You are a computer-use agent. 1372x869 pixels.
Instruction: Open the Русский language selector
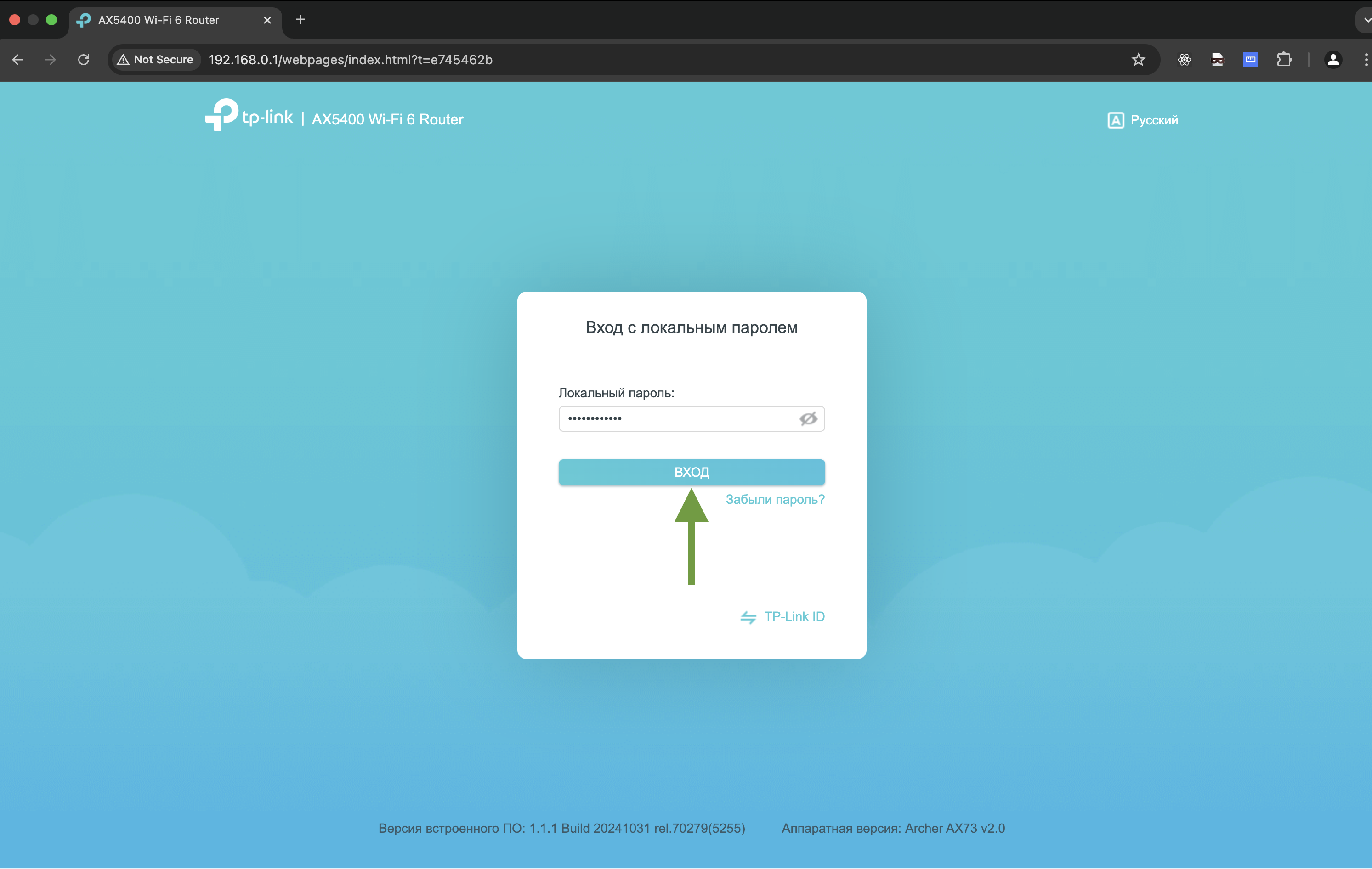coord(1143,120)
